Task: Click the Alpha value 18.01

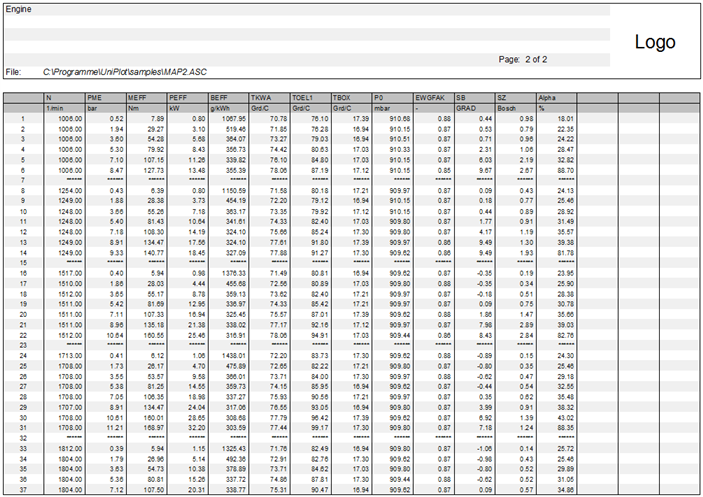Action: point(566,119)
